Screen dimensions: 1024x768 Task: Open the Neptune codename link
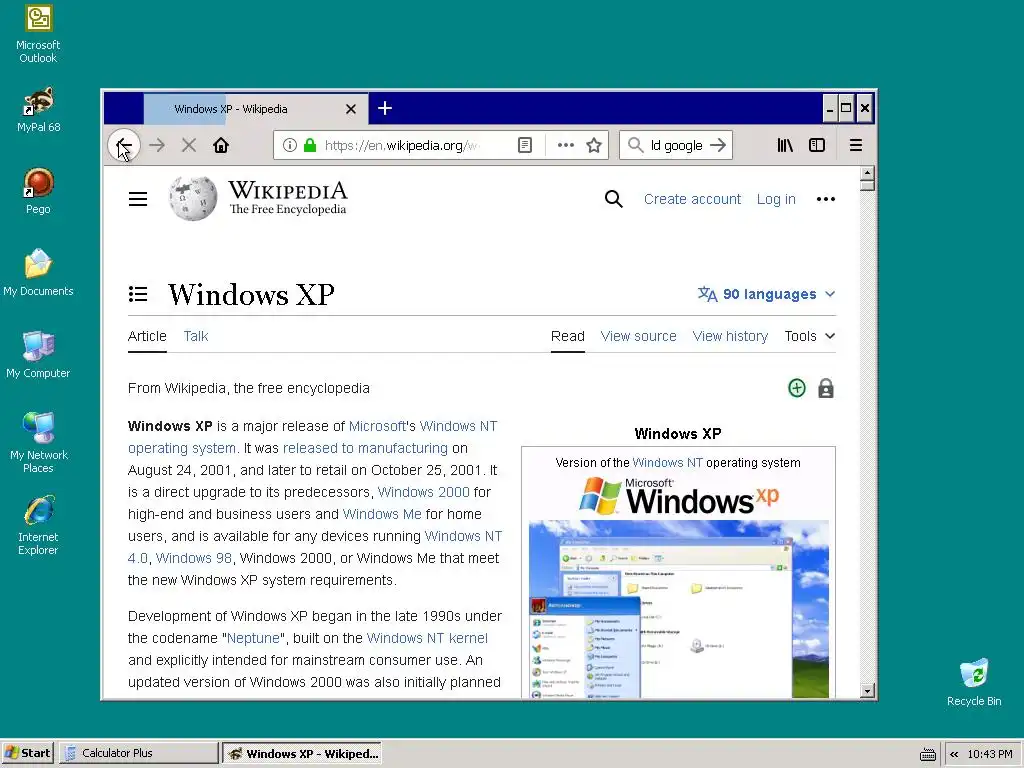click(x=253, y=638)
